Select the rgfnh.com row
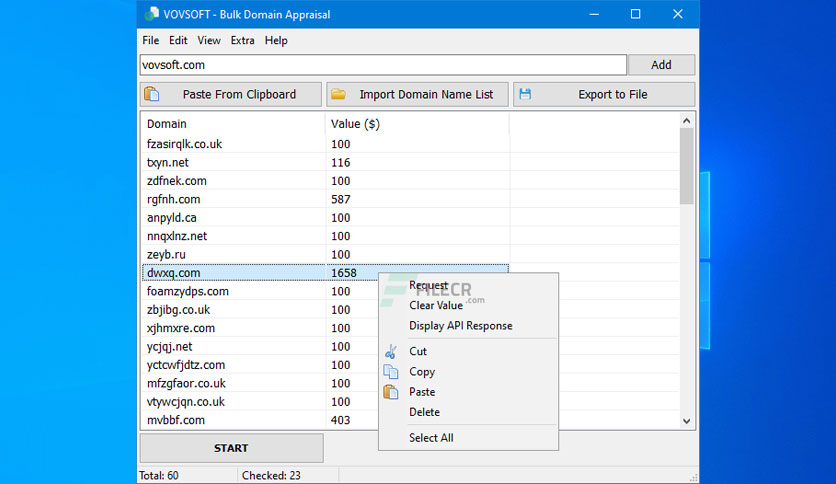836x484 pixels. (x=325, y=199)
